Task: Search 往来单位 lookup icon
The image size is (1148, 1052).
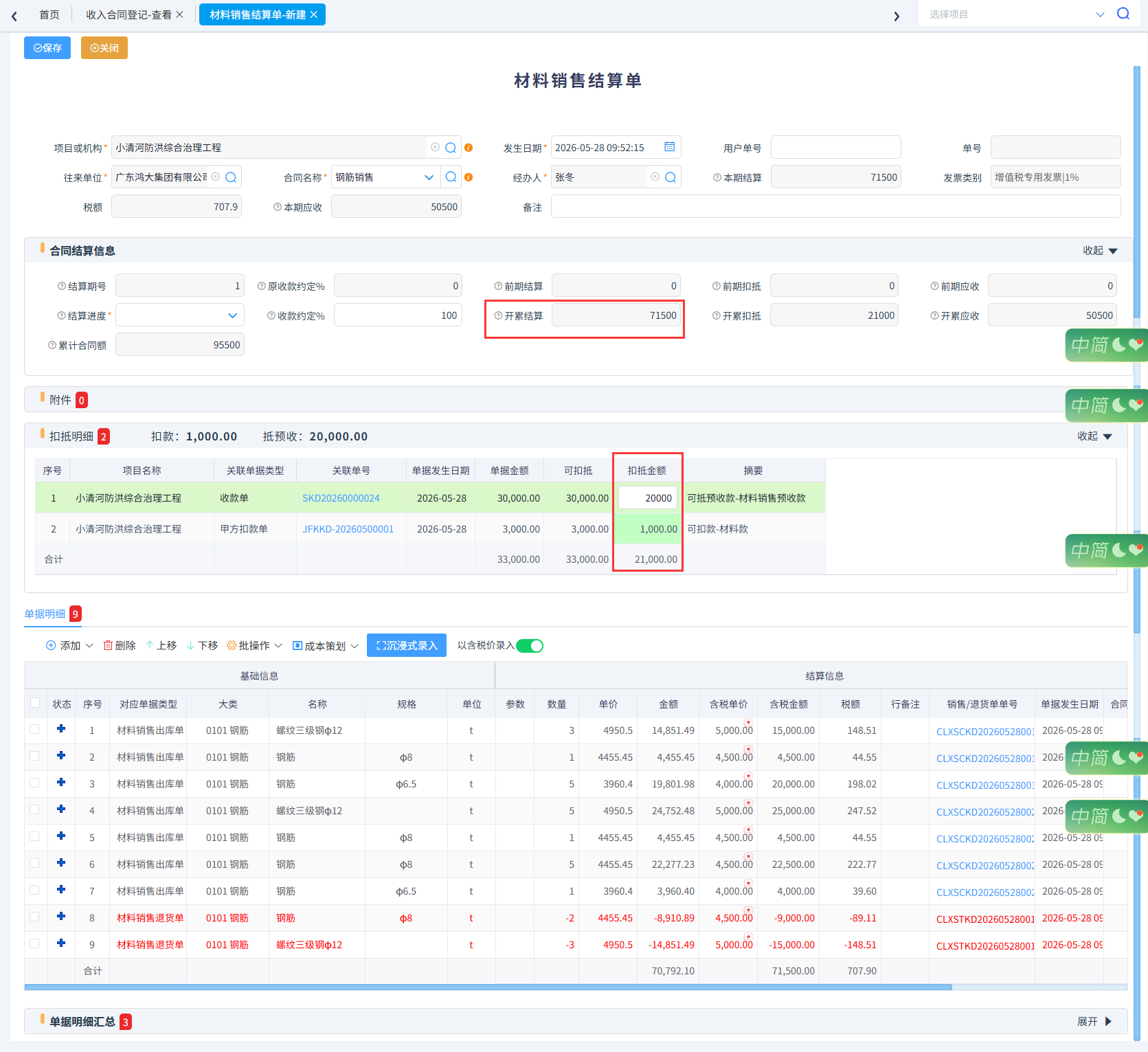Action: (x=231, y=177)
